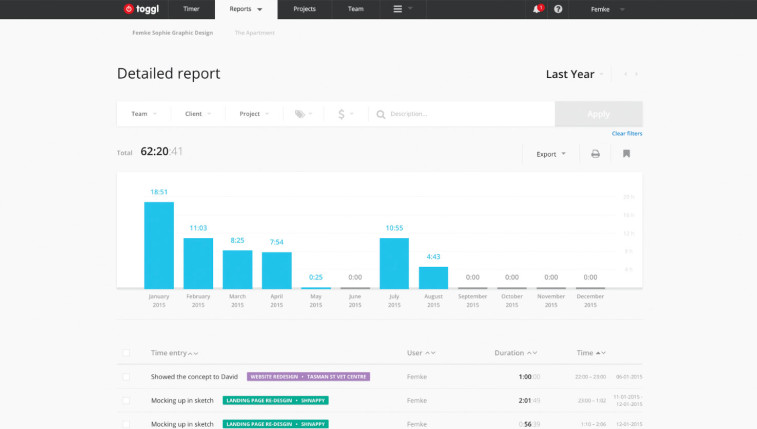Viewport: 757px width, 429px height.
Task: Print the detailed report
Action: (595, 154)
